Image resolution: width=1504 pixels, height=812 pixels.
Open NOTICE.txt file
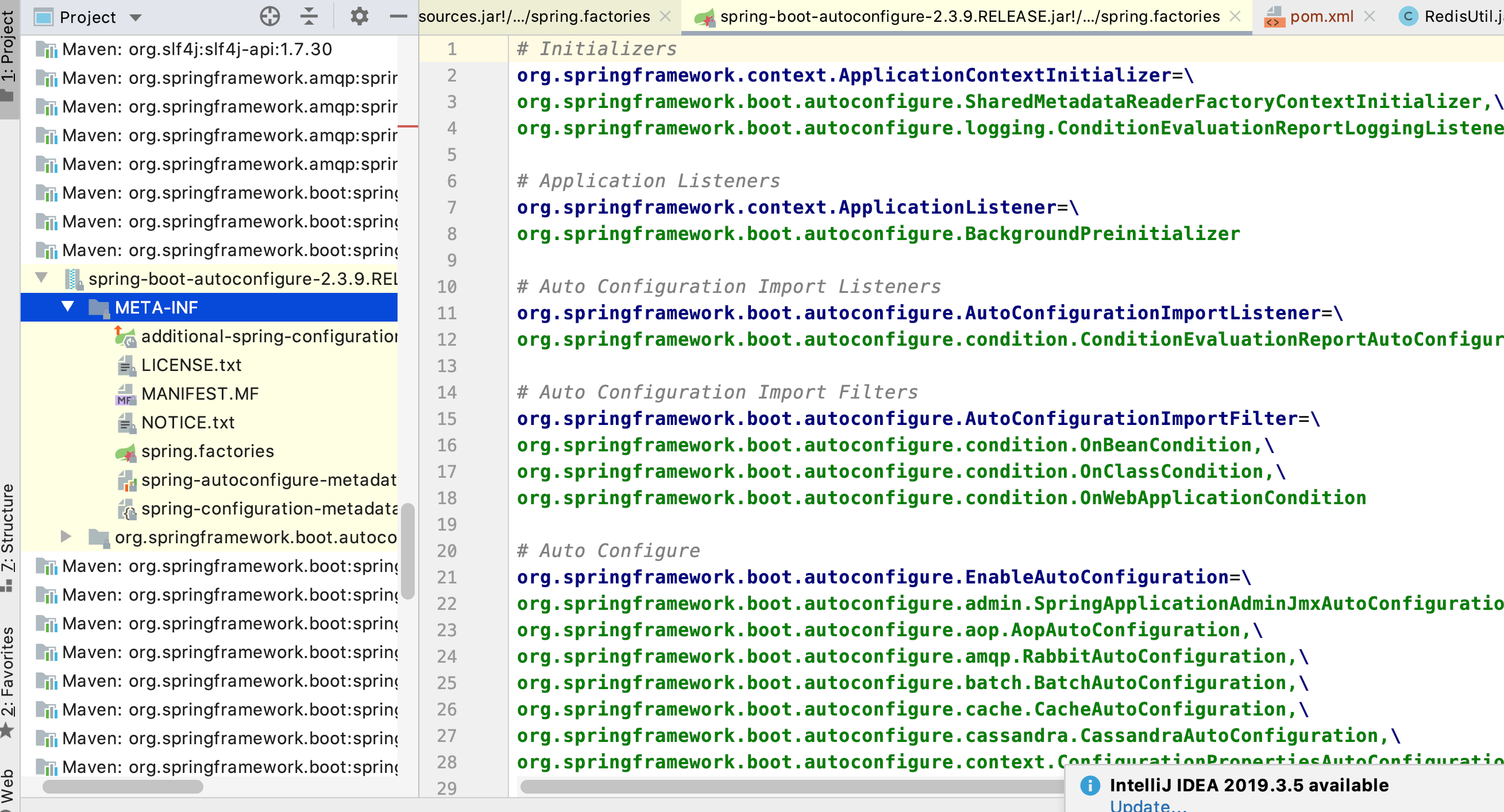187,422
